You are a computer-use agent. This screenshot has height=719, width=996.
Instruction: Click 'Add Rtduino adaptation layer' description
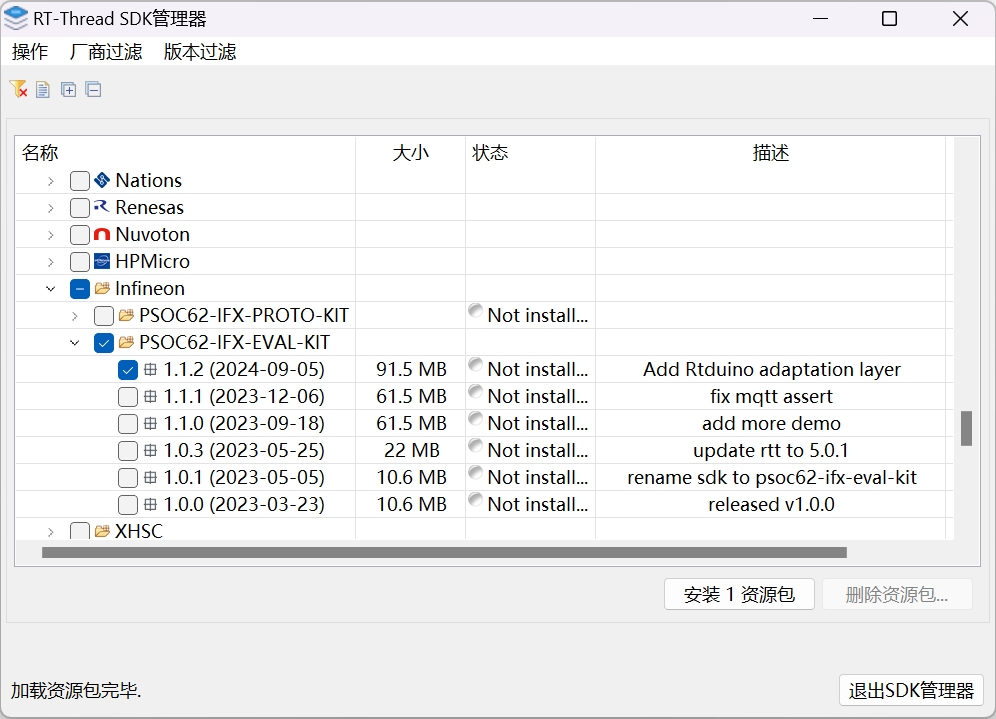pos(772,370)
